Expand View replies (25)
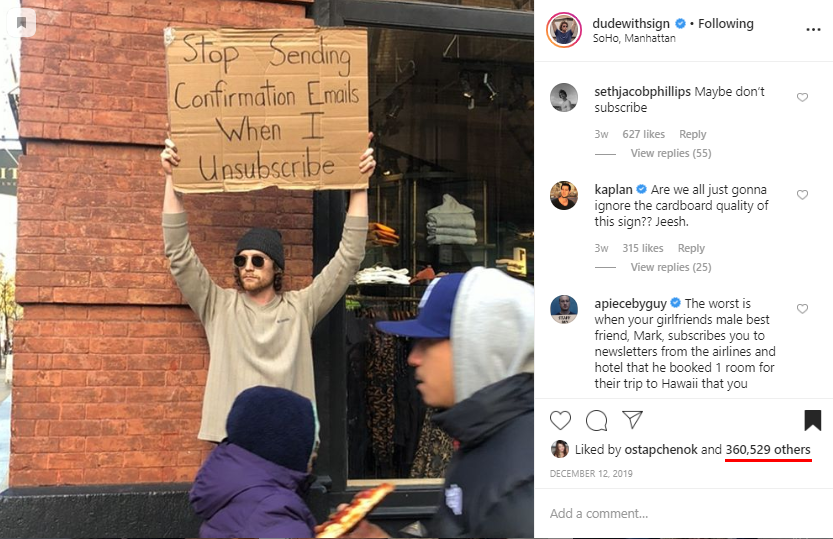 click(670, 267)
